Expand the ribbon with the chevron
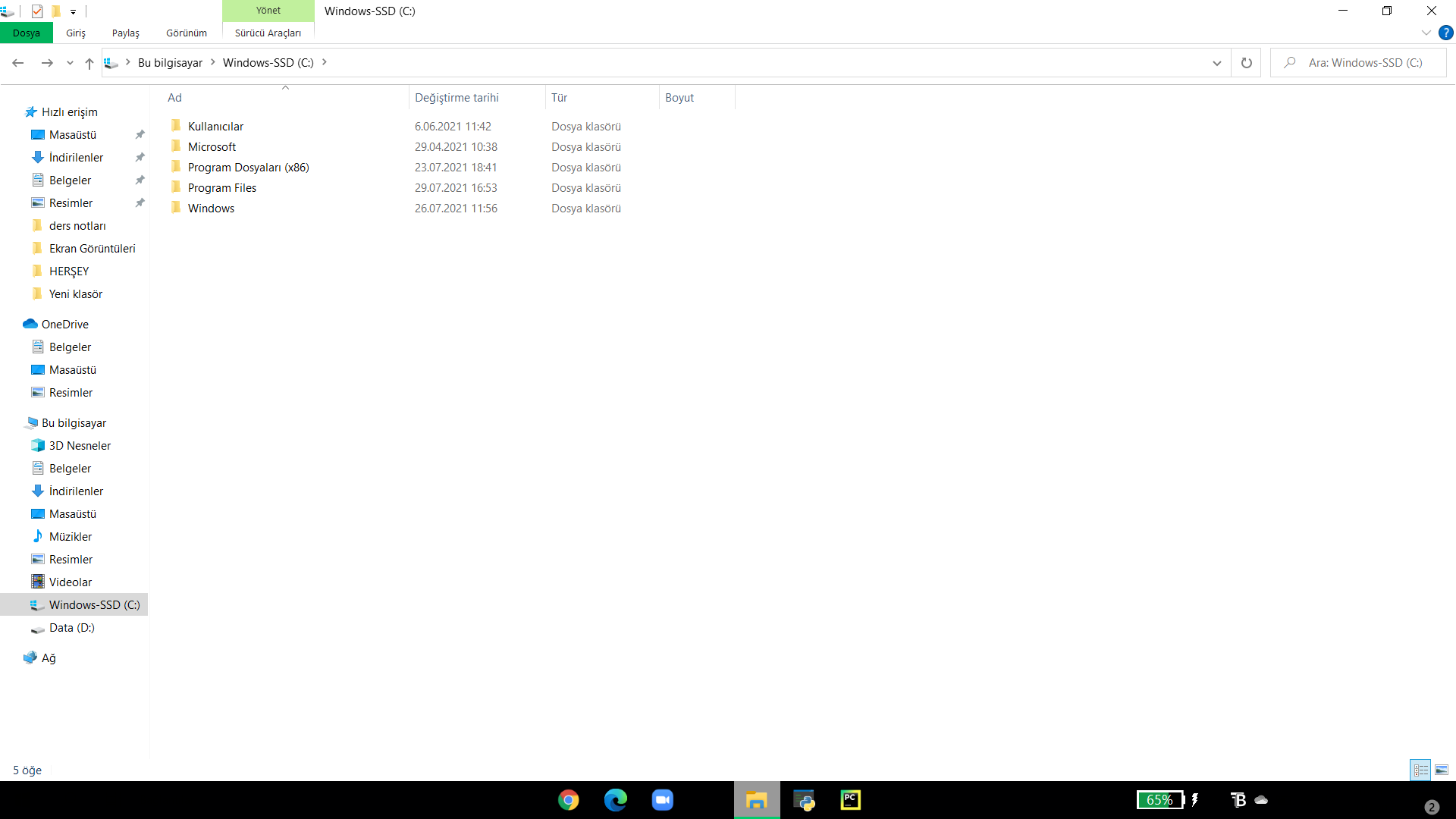Screen dimensions: 1456x819 pos(1426,33)
